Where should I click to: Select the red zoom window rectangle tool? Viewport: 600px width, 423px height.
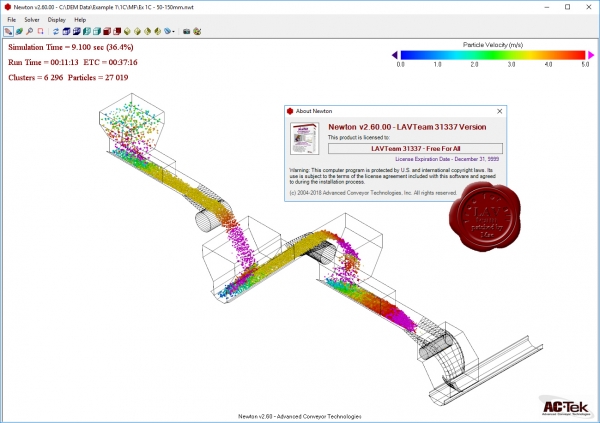(40, 31)
